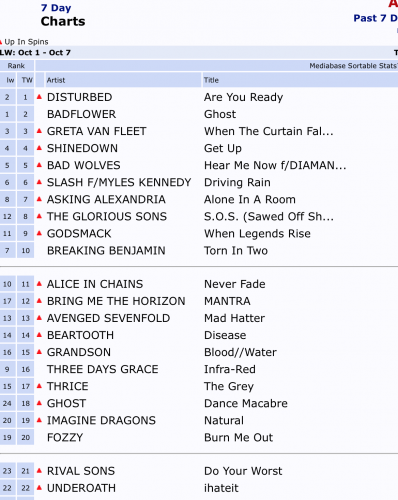Click the red up-arrow beside DISTURBED
398x500 pixels.
point(39,97)
